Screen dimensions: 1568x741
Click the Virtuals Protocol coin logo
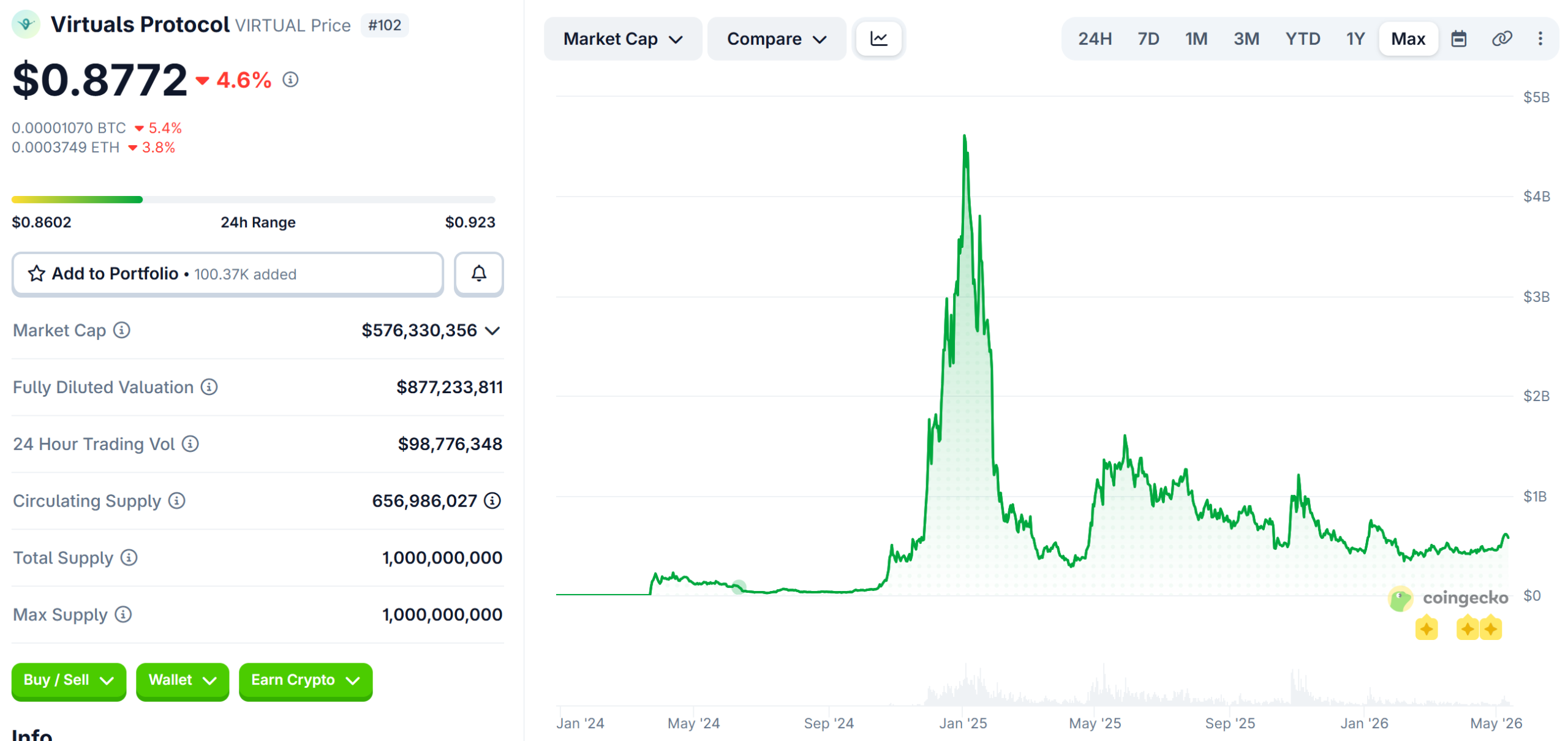click(x=26, y=24)
